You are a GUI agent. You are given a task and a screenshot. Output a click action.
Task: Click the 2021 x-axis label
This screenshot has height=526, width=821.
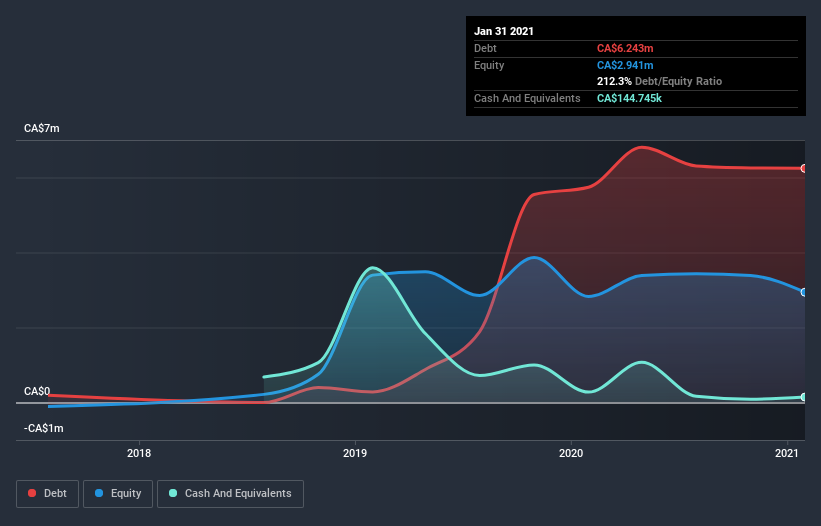[x=786, y=453]
